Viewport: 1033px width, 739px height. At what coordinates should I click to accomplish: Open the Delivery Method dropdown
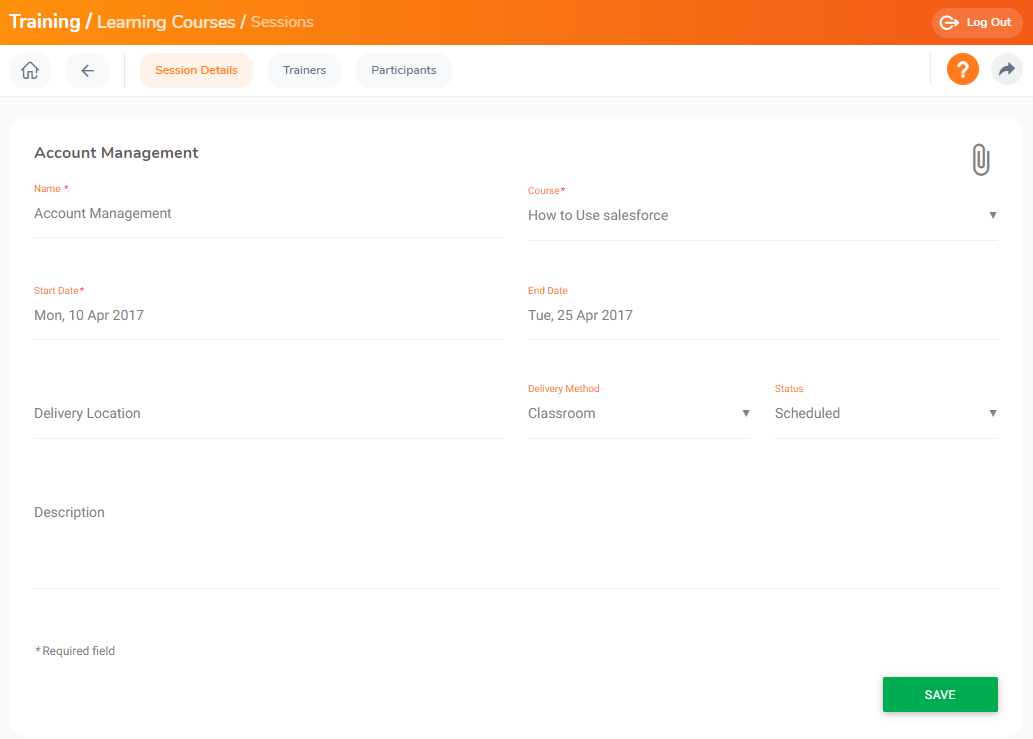click(x=639, y=414)
